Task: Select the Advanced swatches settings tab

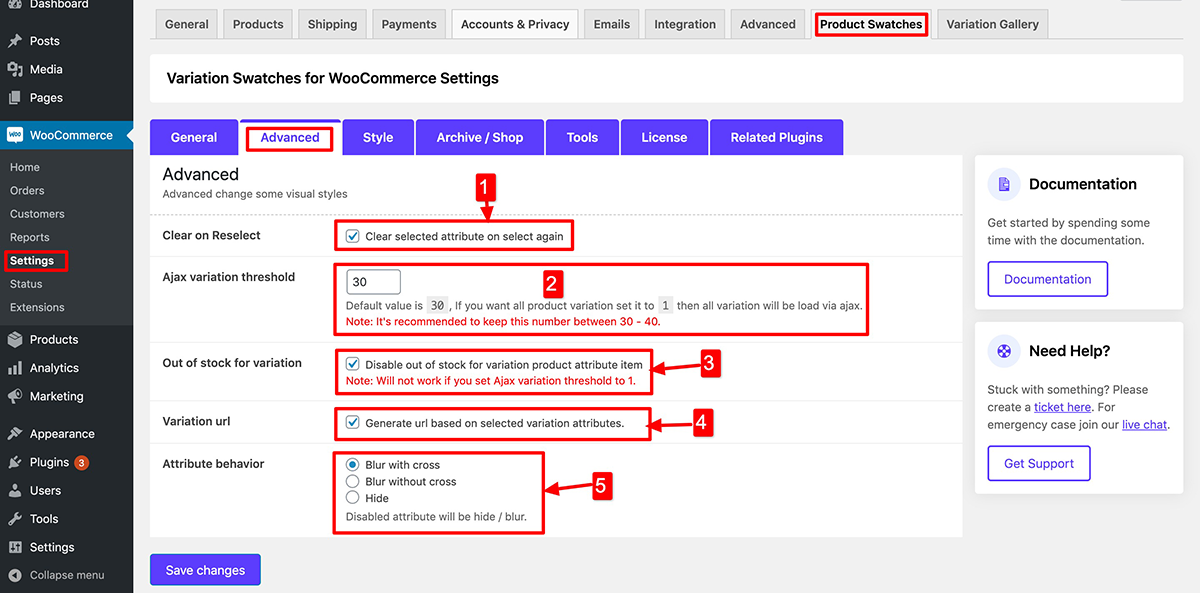Action: (290, 138)
